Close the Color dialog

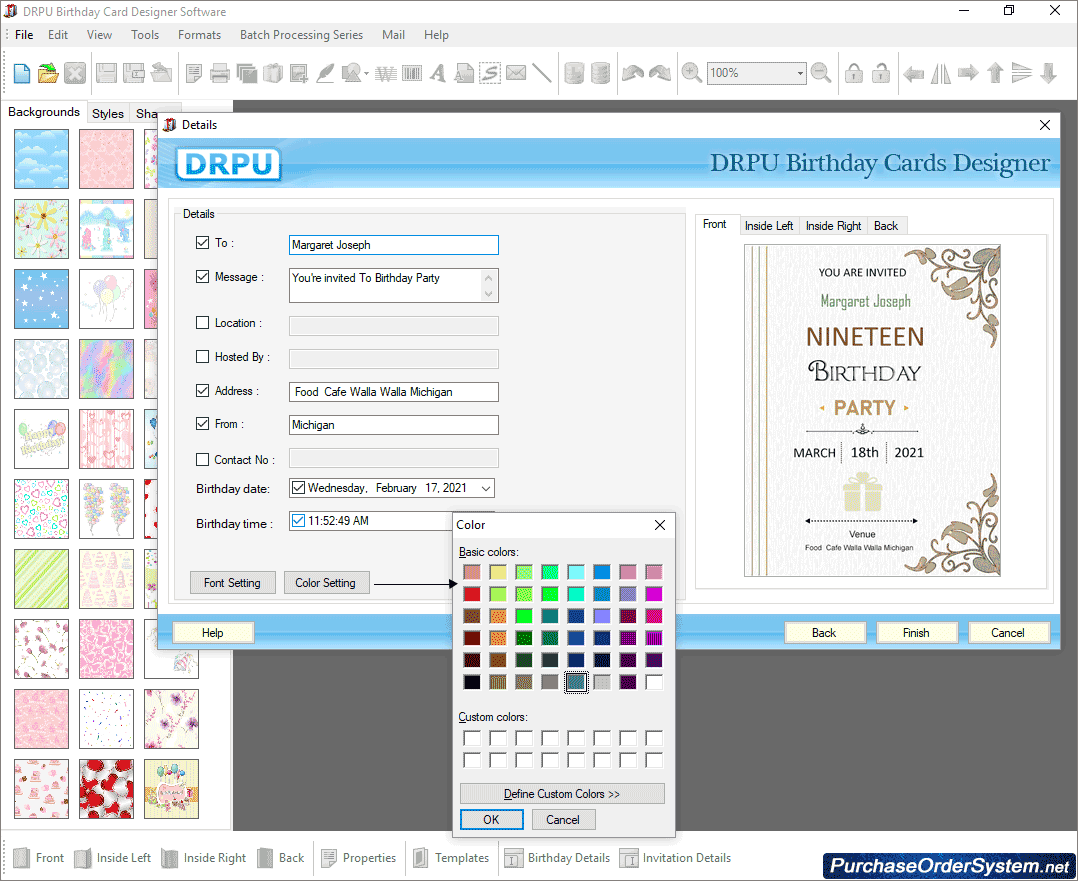(x=660, y=525)
